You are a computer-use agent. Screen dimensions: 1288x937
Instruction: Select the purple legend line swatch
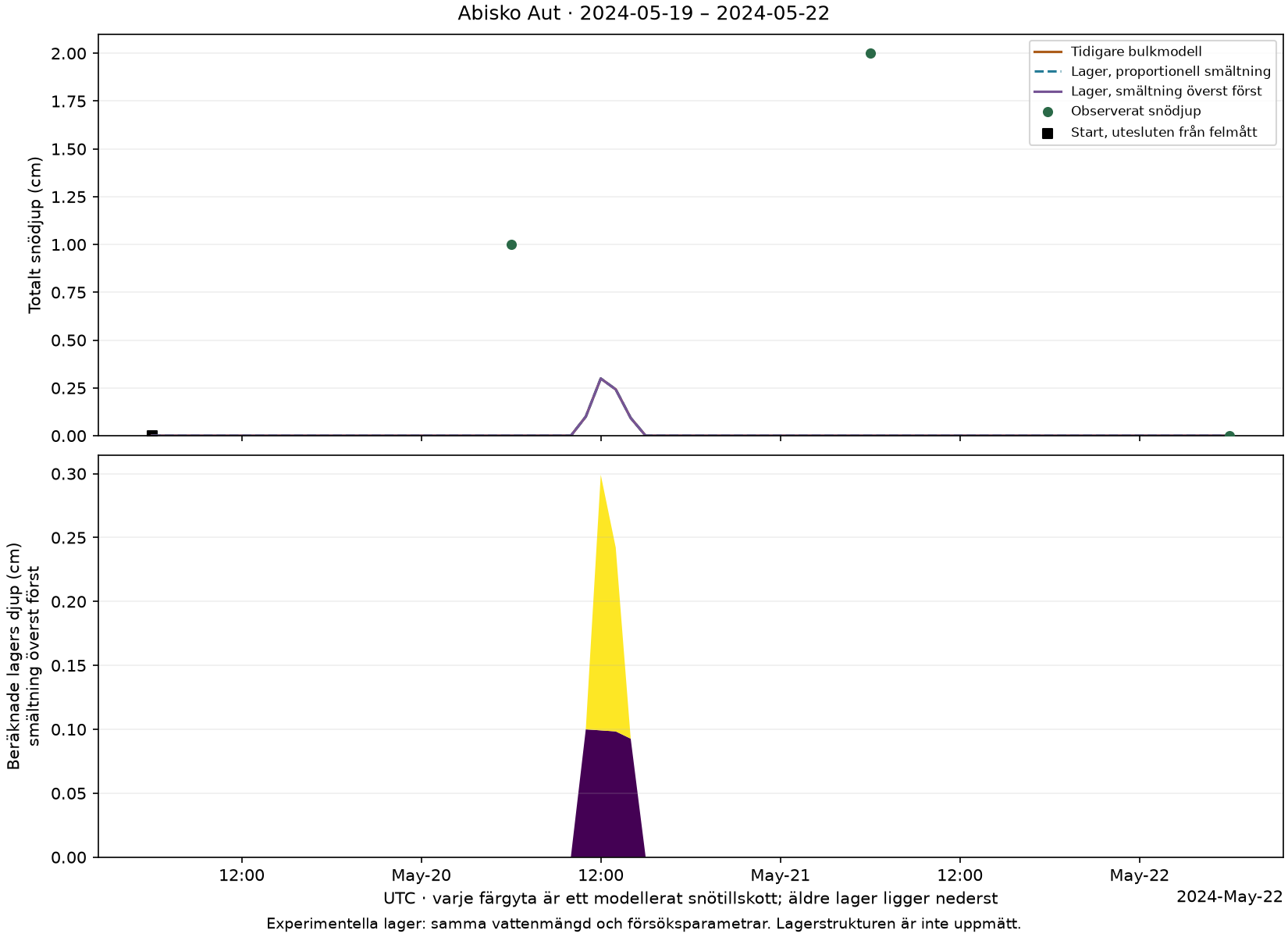coord(1048,91)
